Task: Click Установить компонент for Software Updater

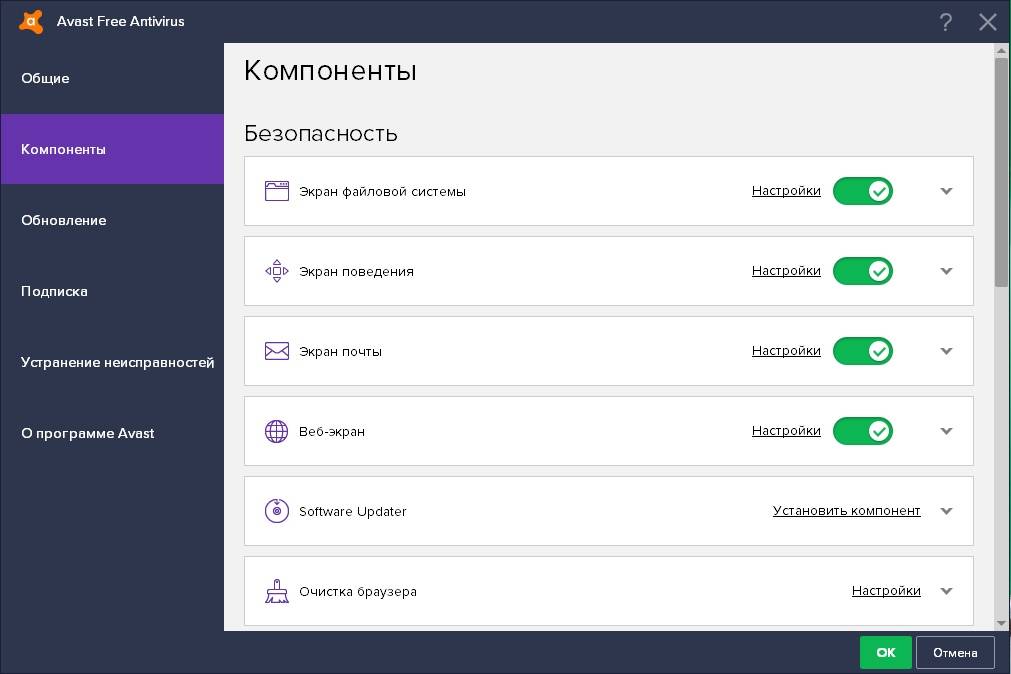Action: pyautogui.click(x=847, y=511)
